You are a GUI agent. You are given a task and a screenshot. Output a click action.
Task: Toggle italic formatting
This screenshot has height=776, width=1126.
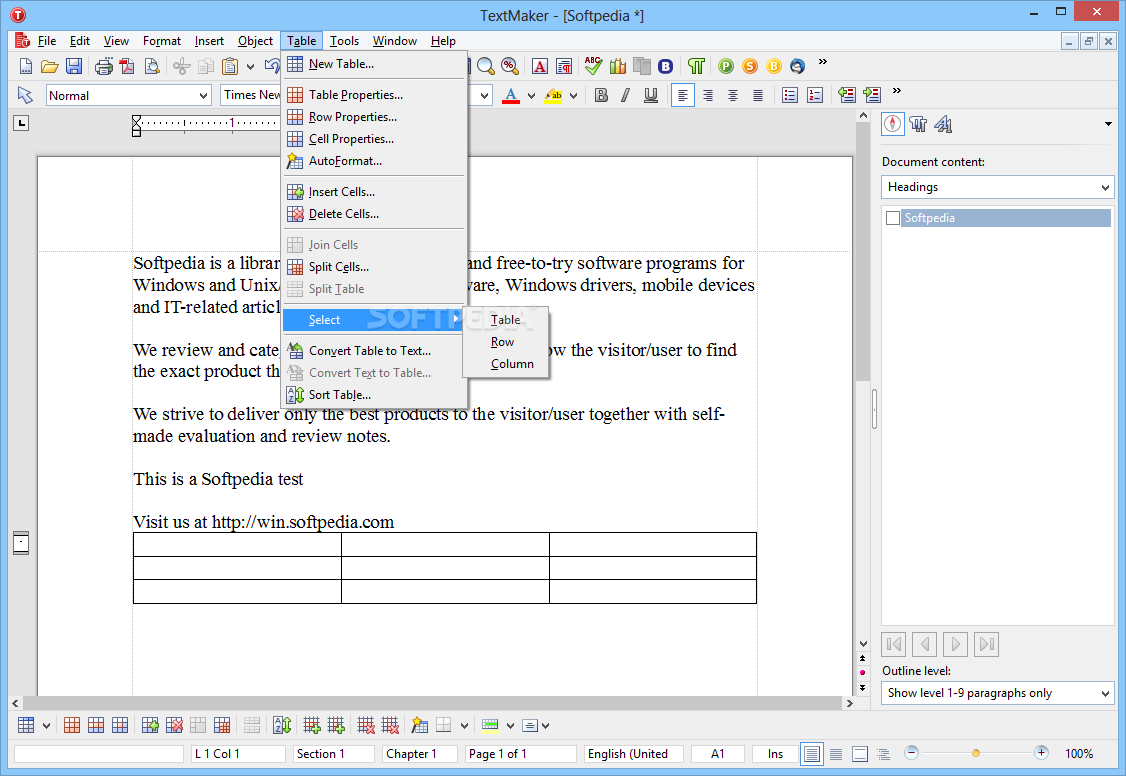(625, 95)
